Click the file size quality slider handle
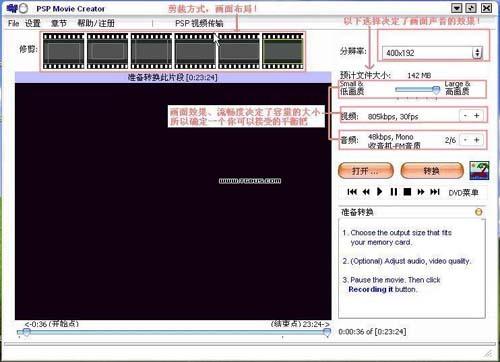This screenshot has height=362, width=500. click(436, 89)
